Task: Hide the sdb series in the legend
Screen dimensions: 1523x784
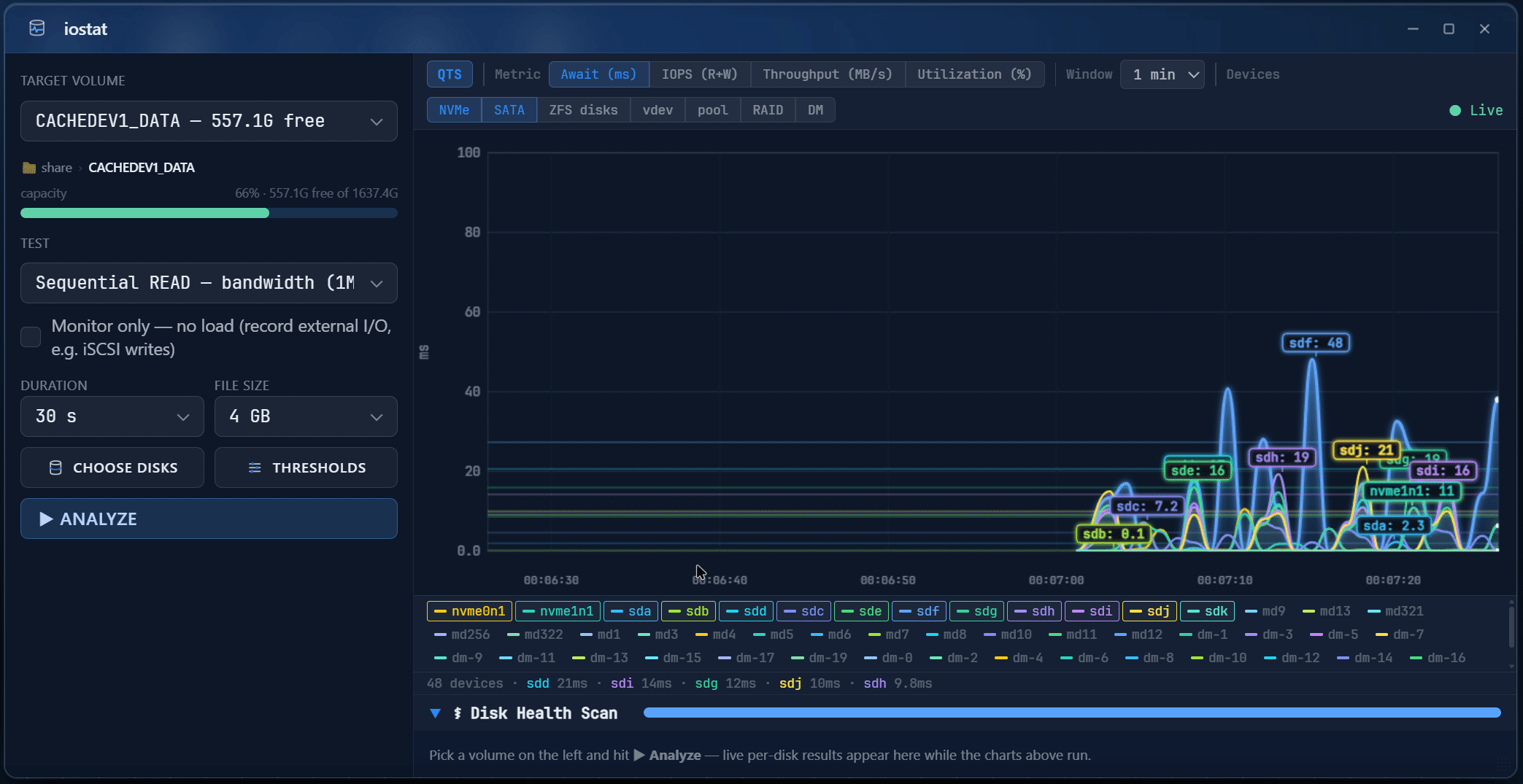Action: 688,611
